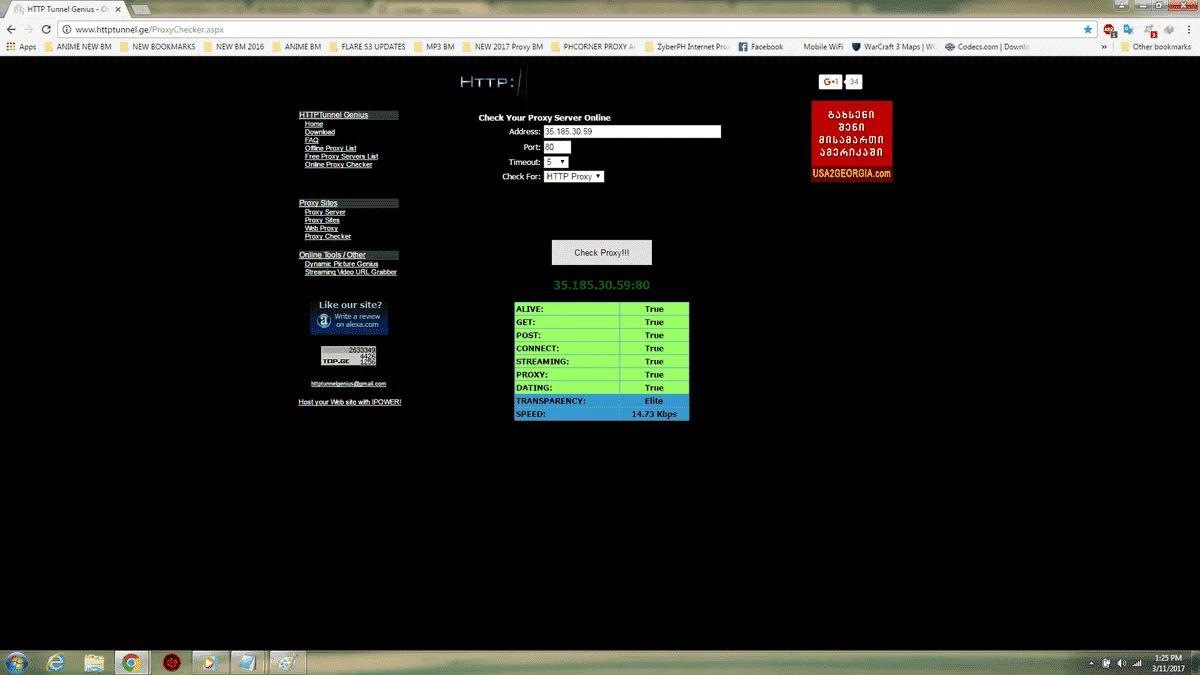The height and width of the screenshot is (675, 1200).
Task: Click the HTTP logo at page top
Action: click(x=491, y=82)
